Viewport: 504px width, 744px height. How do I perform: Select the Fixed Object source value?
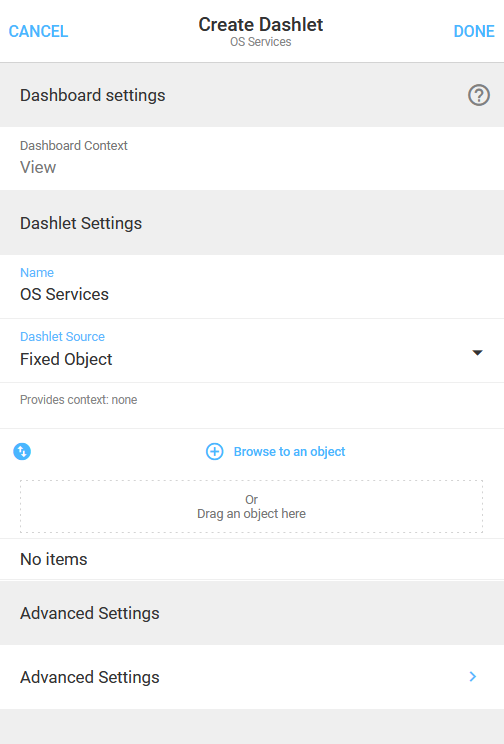point(66,359)
